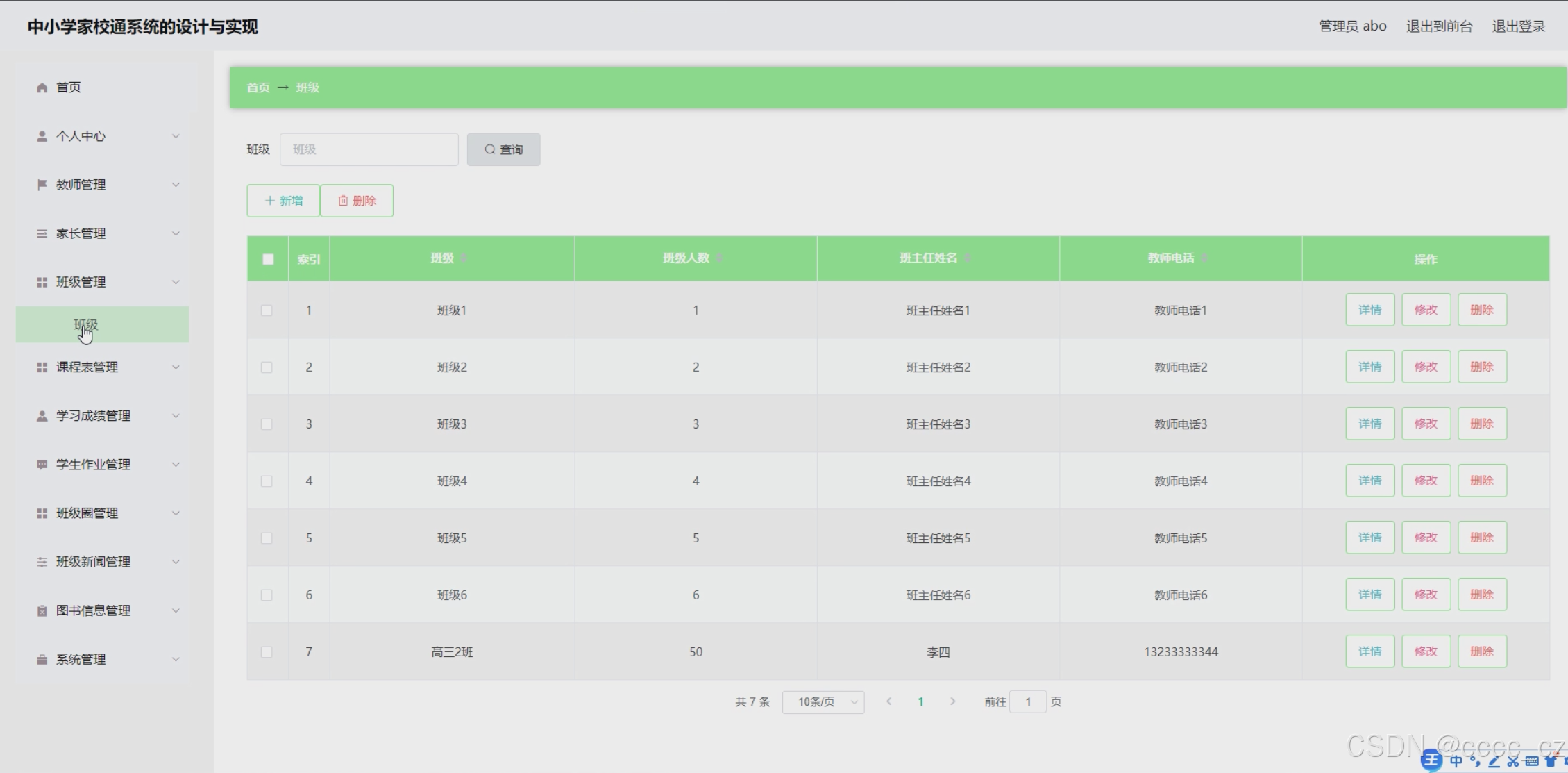Expand the 家长管理 menu chevron
Image resolution: width=1568 pixels, height=773 pixels.
pos(176,233)
